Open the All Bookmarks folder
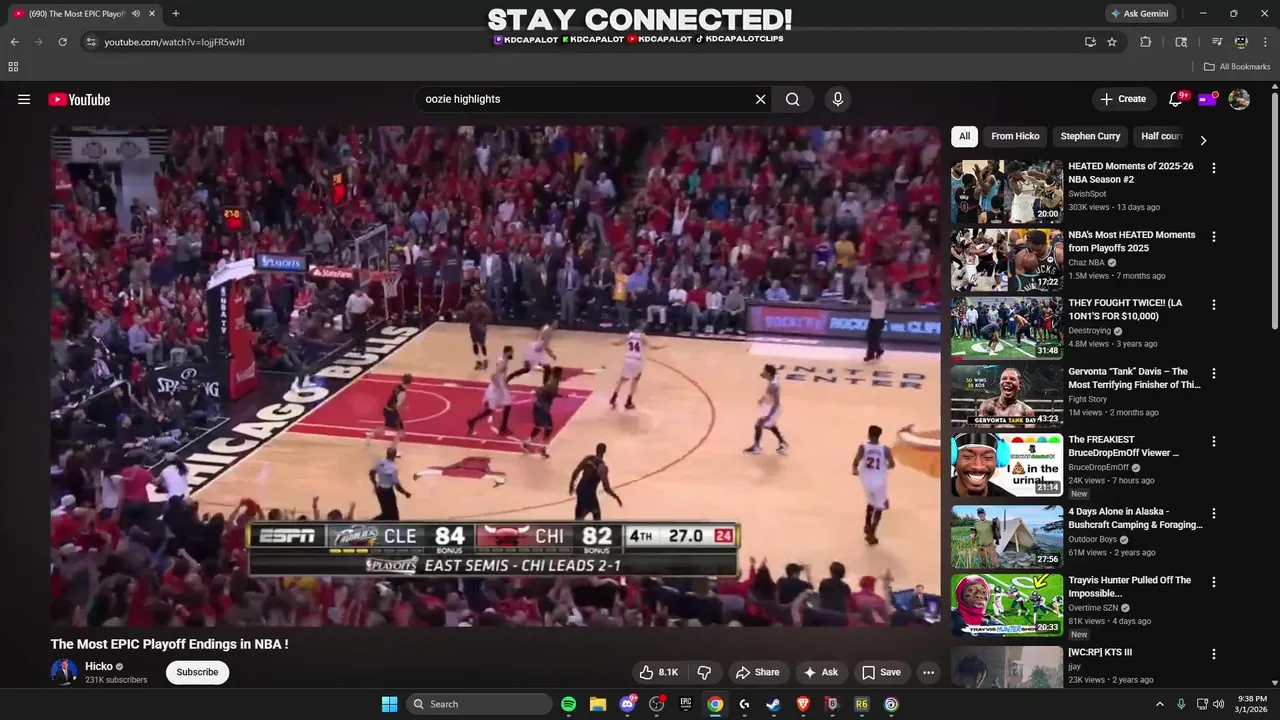This screenshot has height=720, width=1280. click(1237, 67)
